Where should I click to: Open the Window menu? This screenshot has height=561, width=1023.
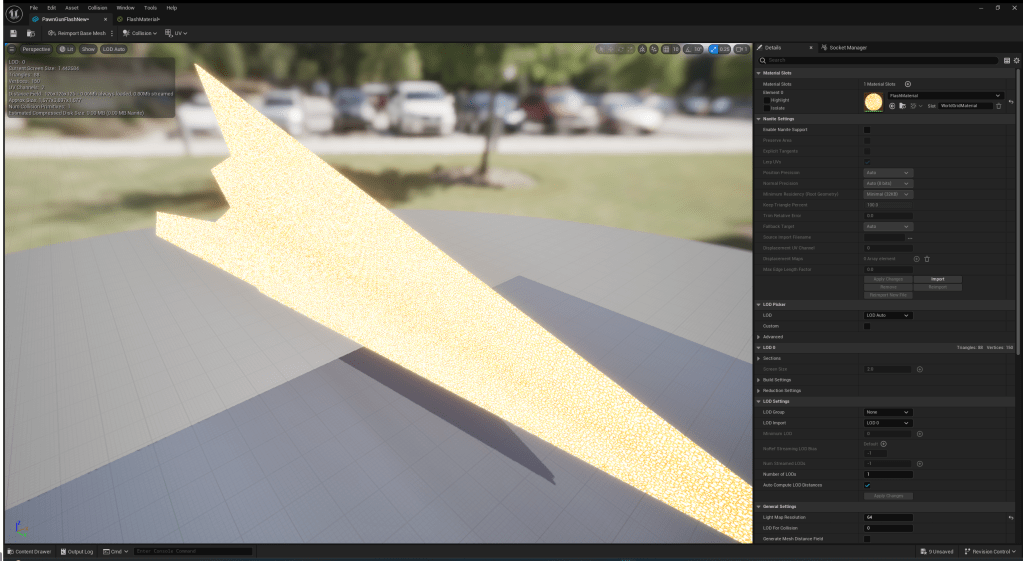(x=124, y=7)
